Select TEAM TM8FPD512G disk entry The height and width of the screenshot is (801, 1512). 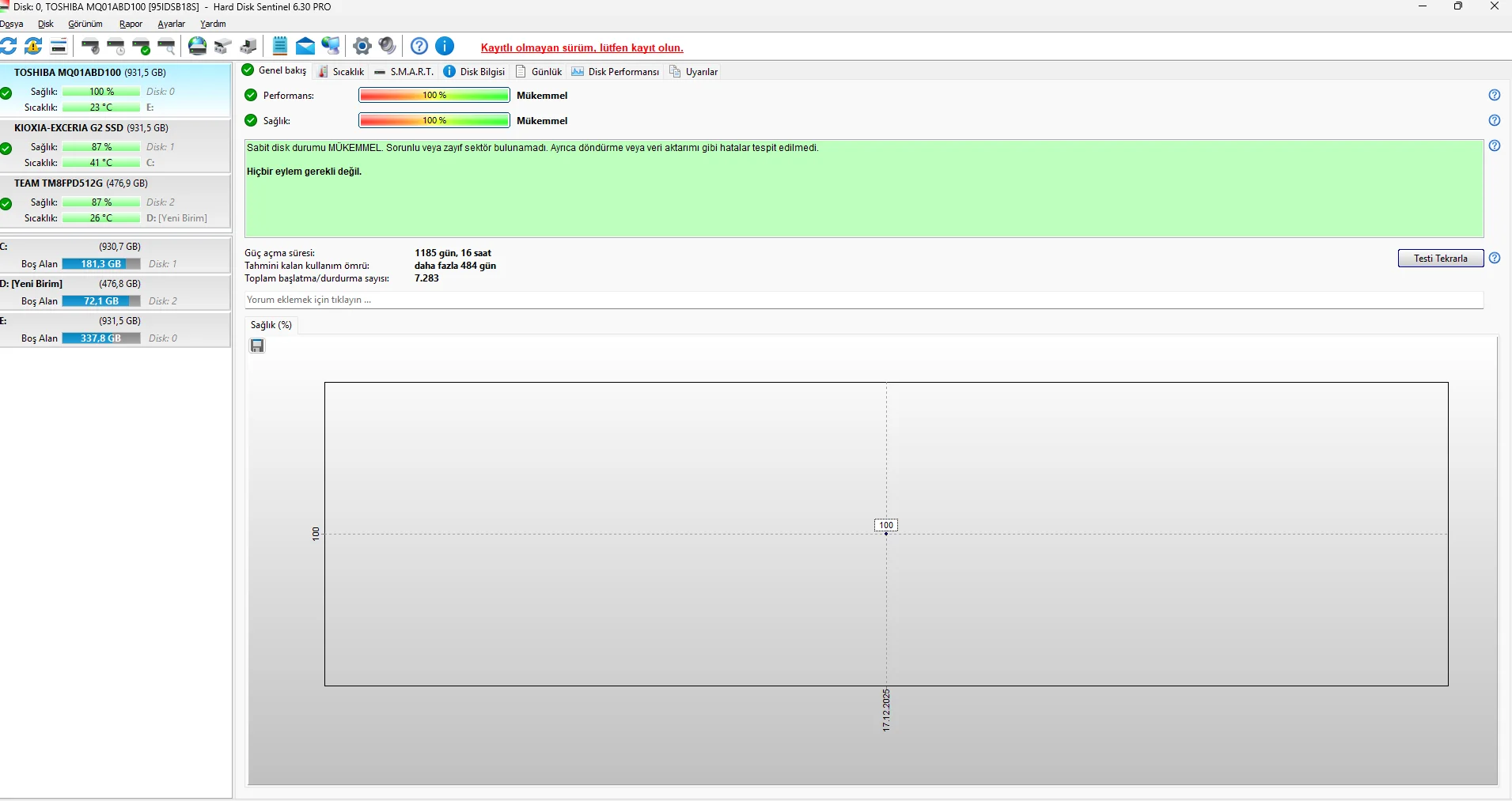(x=115, y=201)
